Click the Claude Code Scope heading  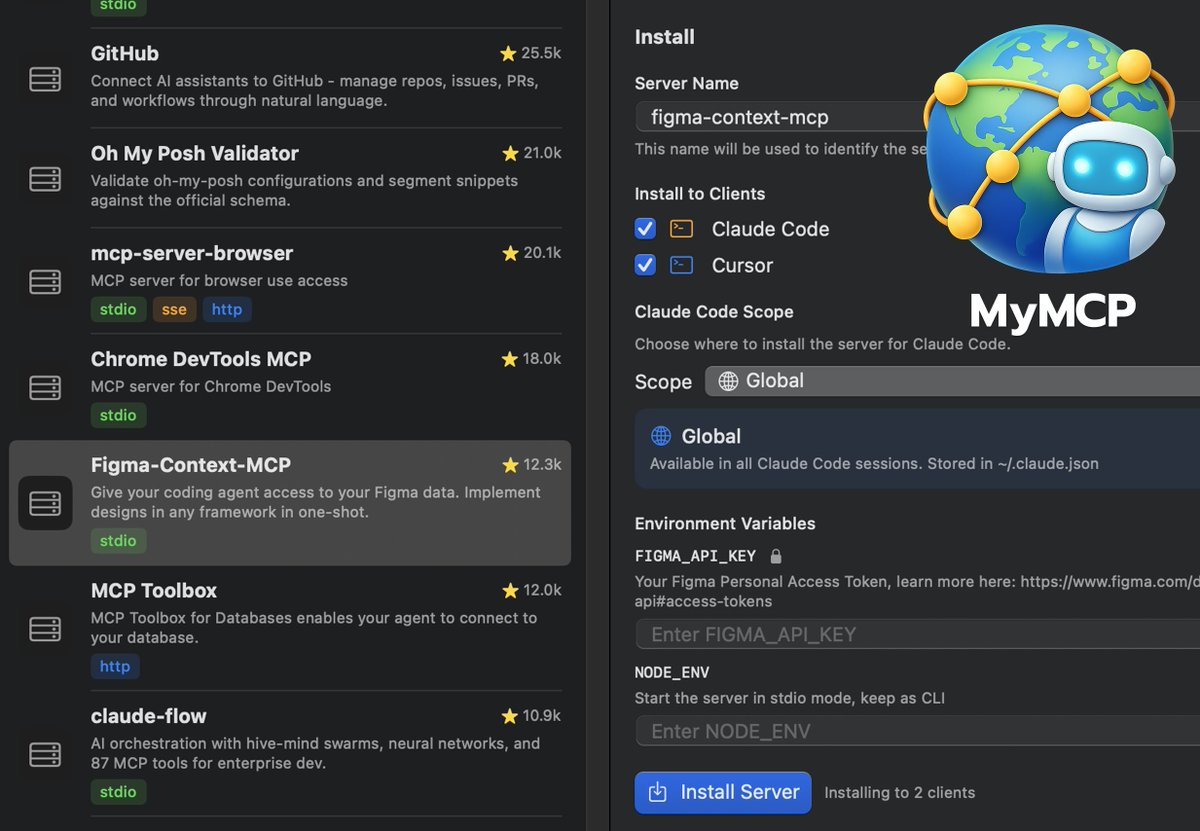pos(714,312)
